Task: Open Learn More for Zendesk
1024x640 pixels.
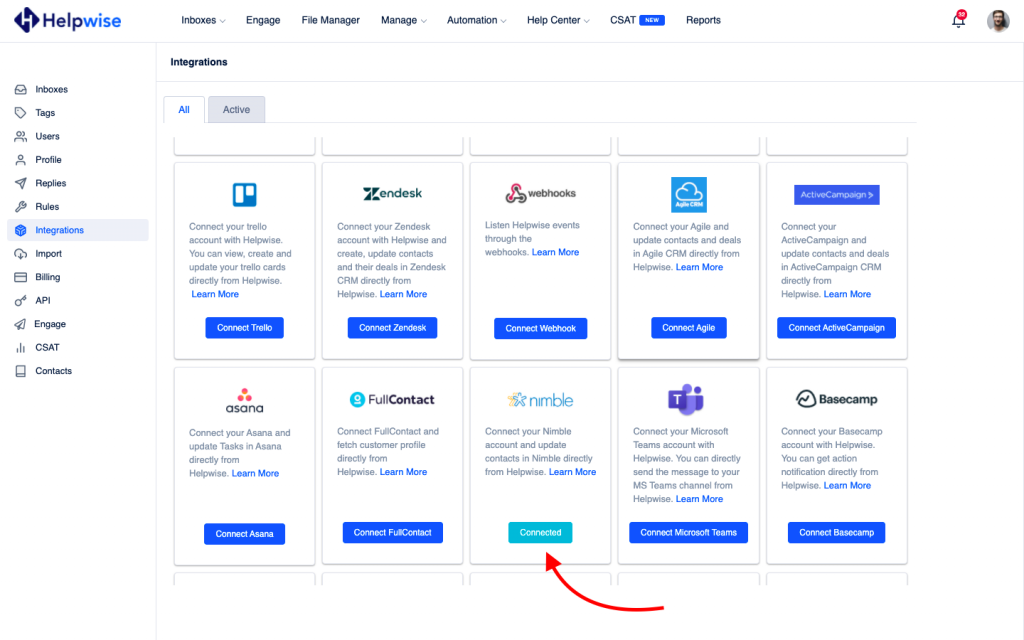Action: [x=404, y=295]
